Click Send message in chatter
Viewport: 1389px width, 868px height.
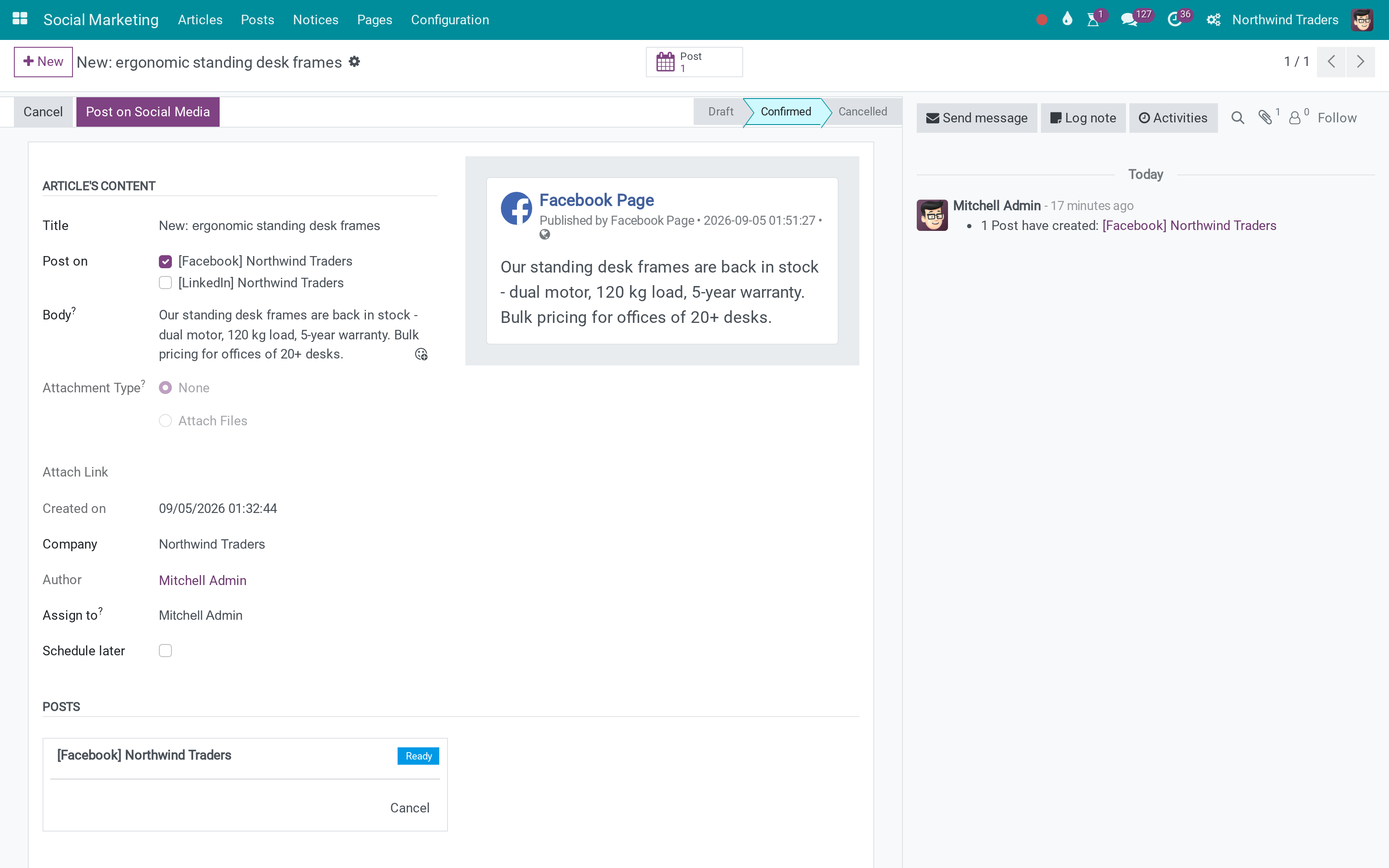click(x=977, y=118)
